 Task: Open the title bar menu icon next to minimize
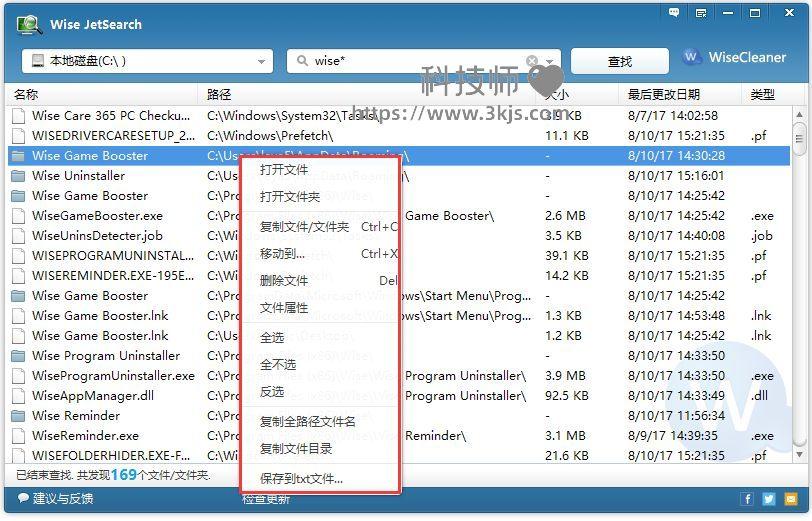pyautogui.click(x=701, y=13)
